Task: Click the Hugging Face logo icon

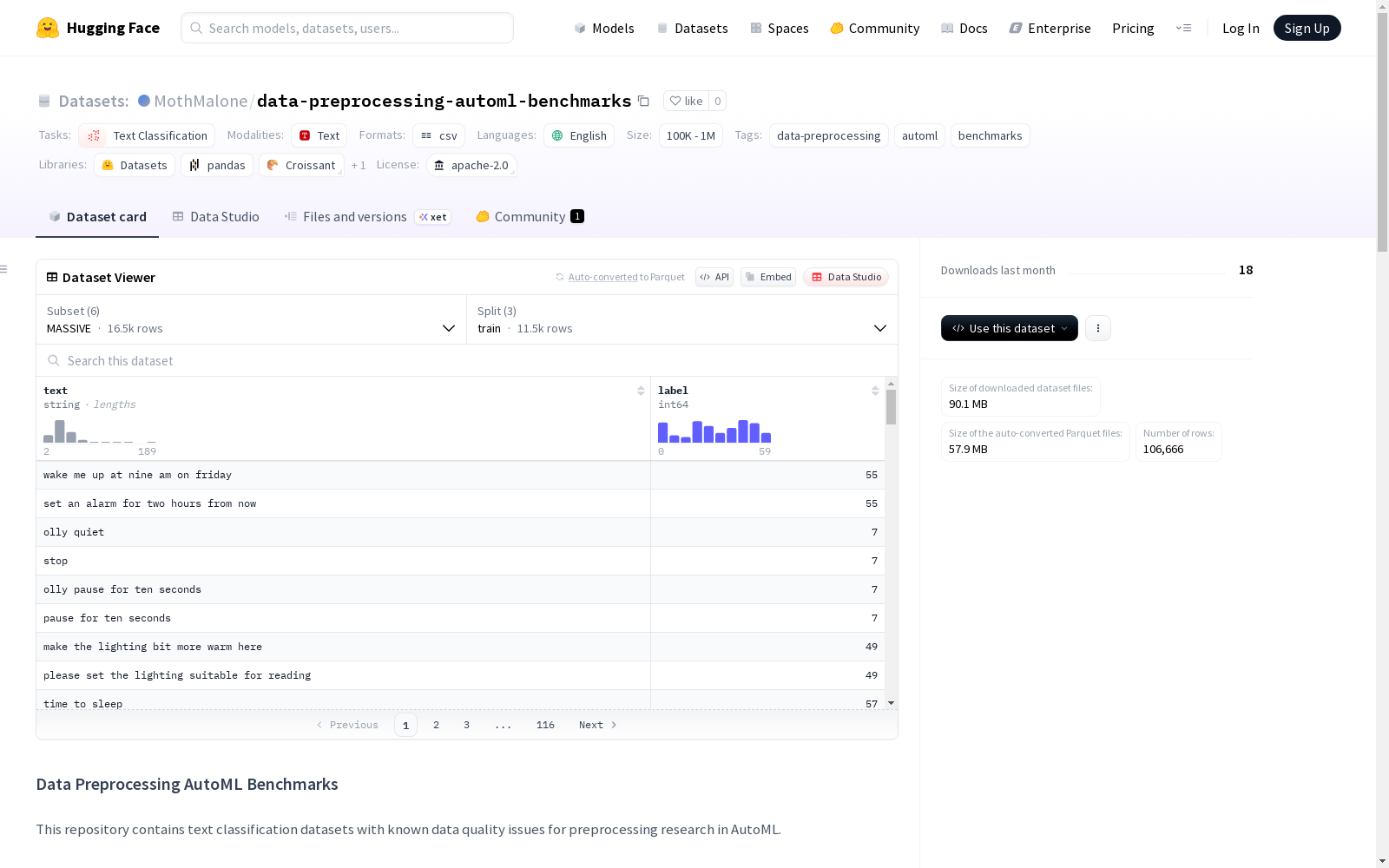Action: 48,28
